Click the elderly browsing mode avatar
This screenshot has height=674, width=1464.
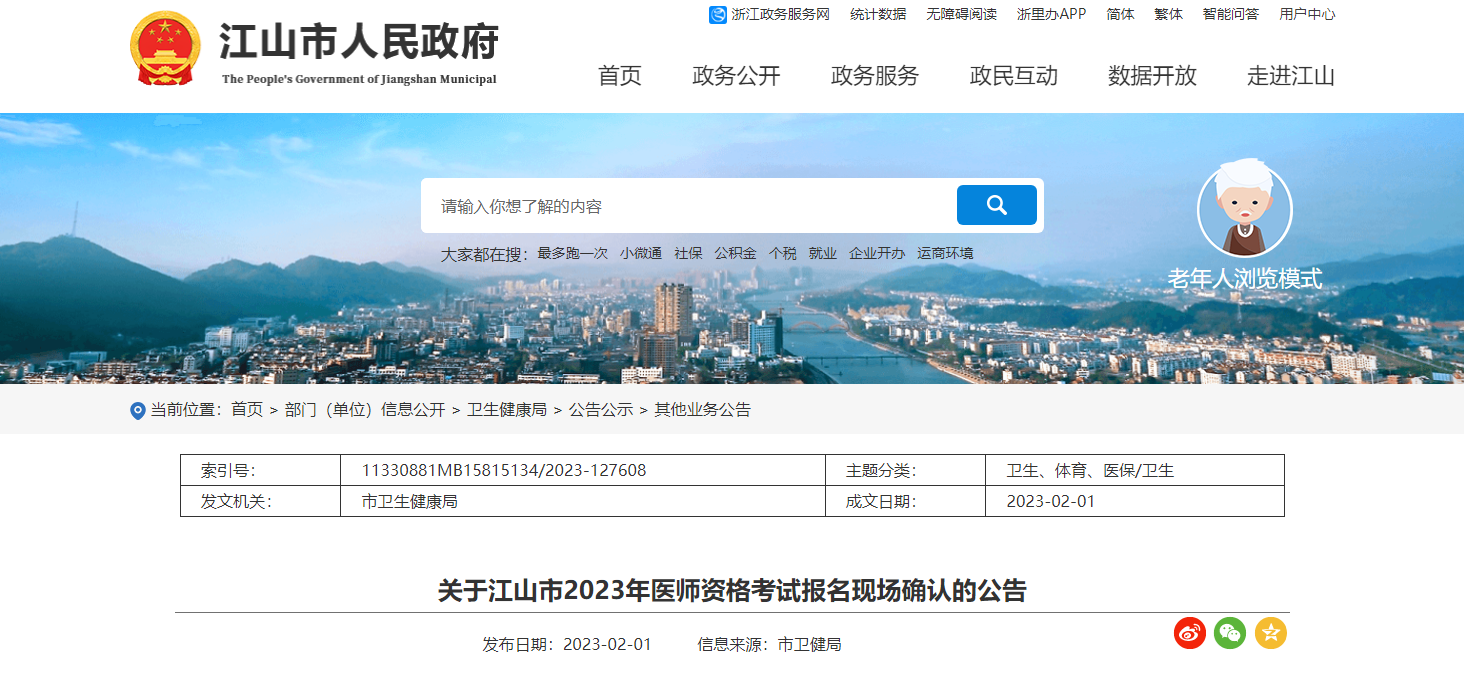click(x=1244, y=211)
